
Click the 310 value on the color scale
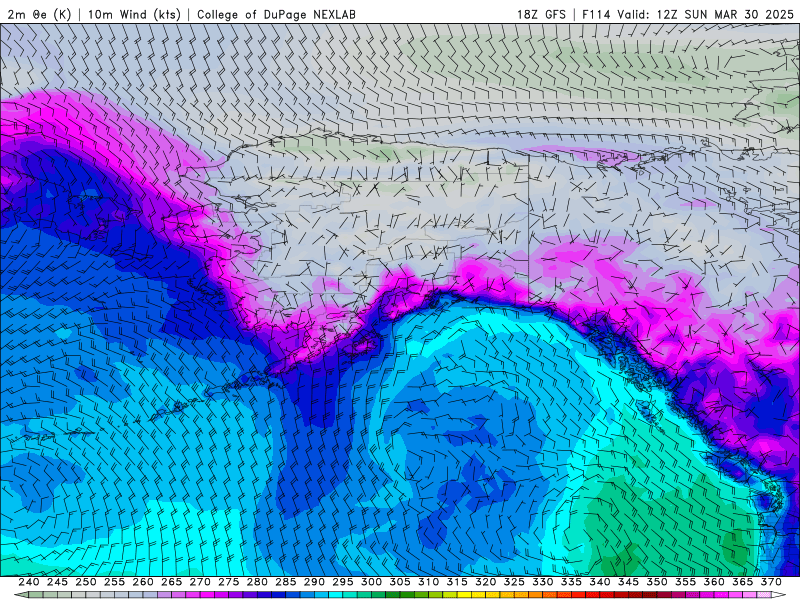[429, 582]
